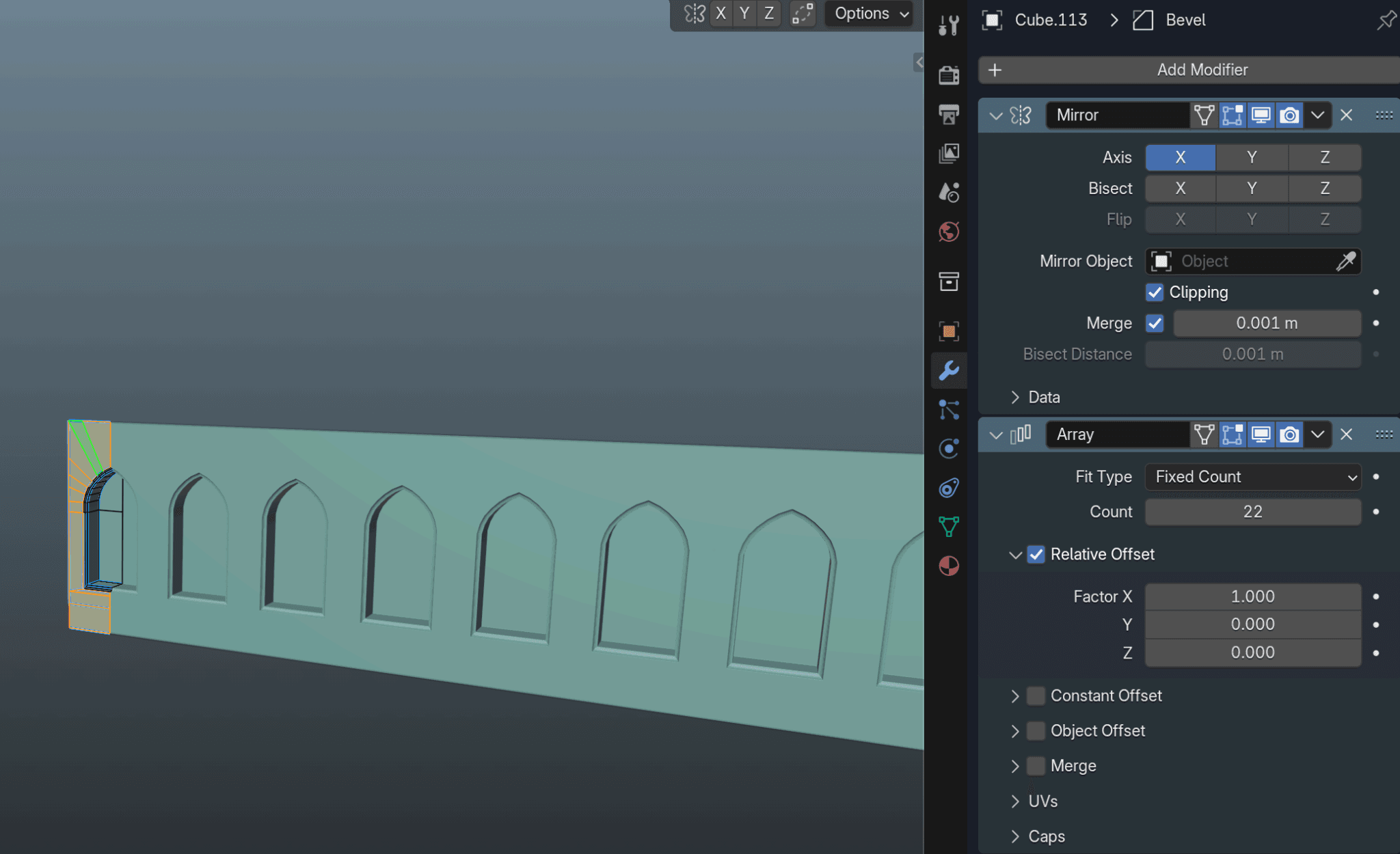
Task: Open the View Layer properties tab
Action: point(949,153)
